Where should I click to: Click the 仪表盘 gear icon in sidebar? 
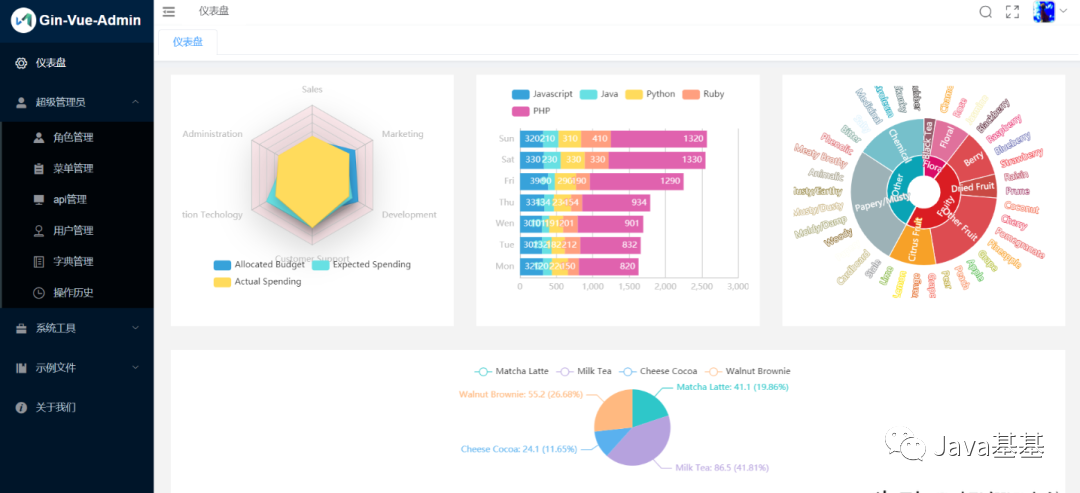[21, 63]
